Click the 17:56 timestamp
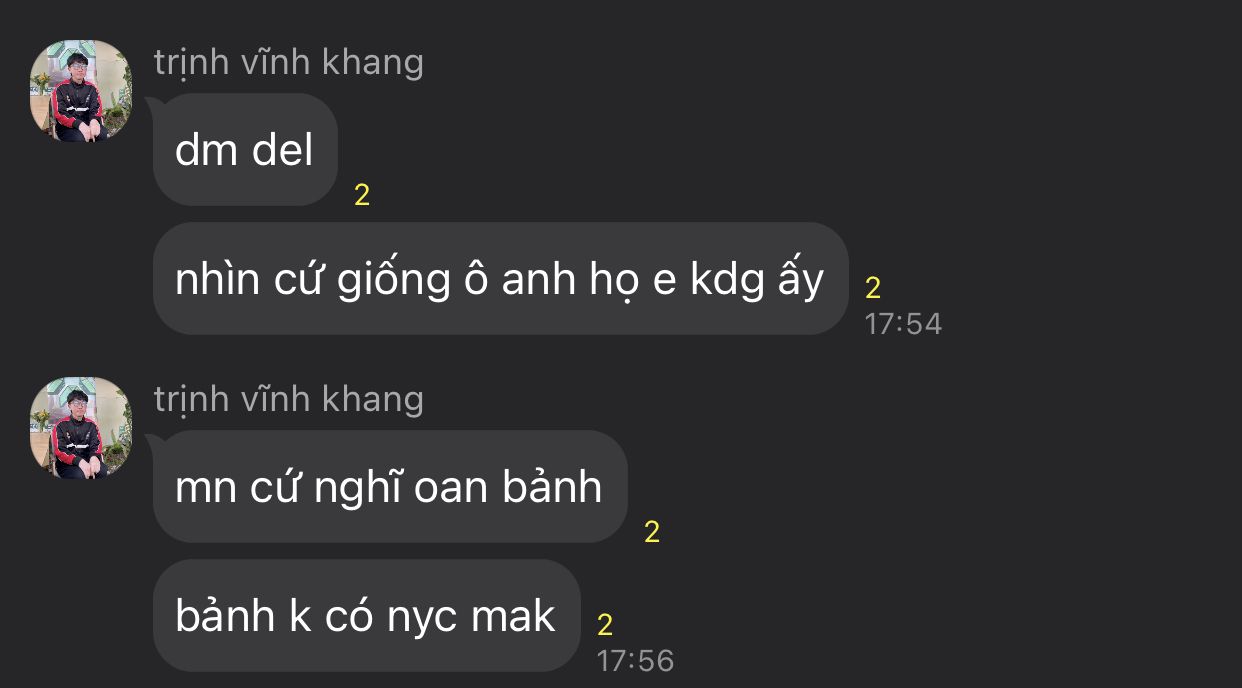 click(x=635, y=660)
